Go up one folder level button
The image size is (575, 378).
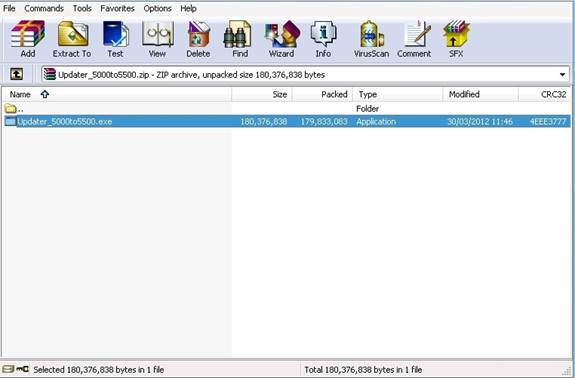16,74
